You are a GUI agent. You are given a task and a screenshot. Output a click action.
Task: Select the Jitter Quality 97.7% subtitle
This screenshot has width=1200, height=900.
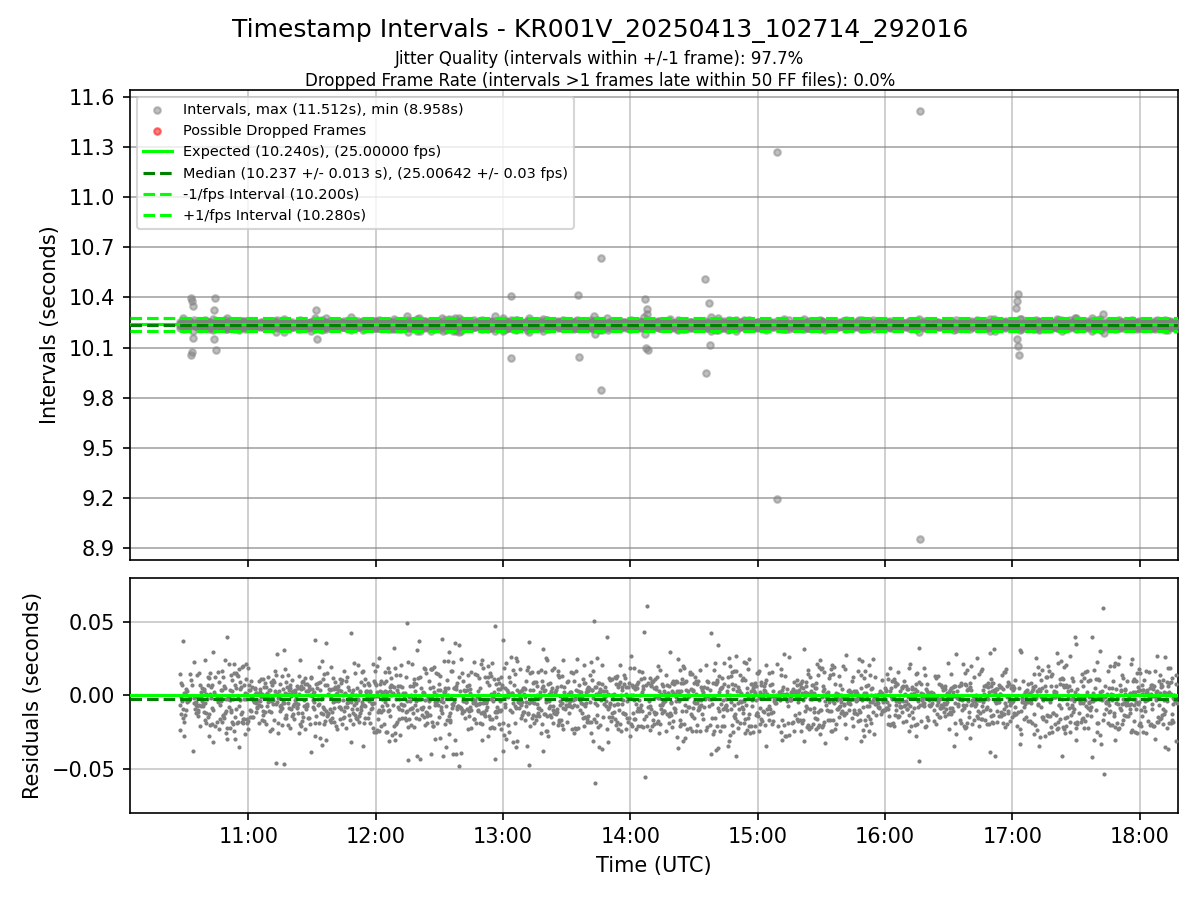pos(599,58)
